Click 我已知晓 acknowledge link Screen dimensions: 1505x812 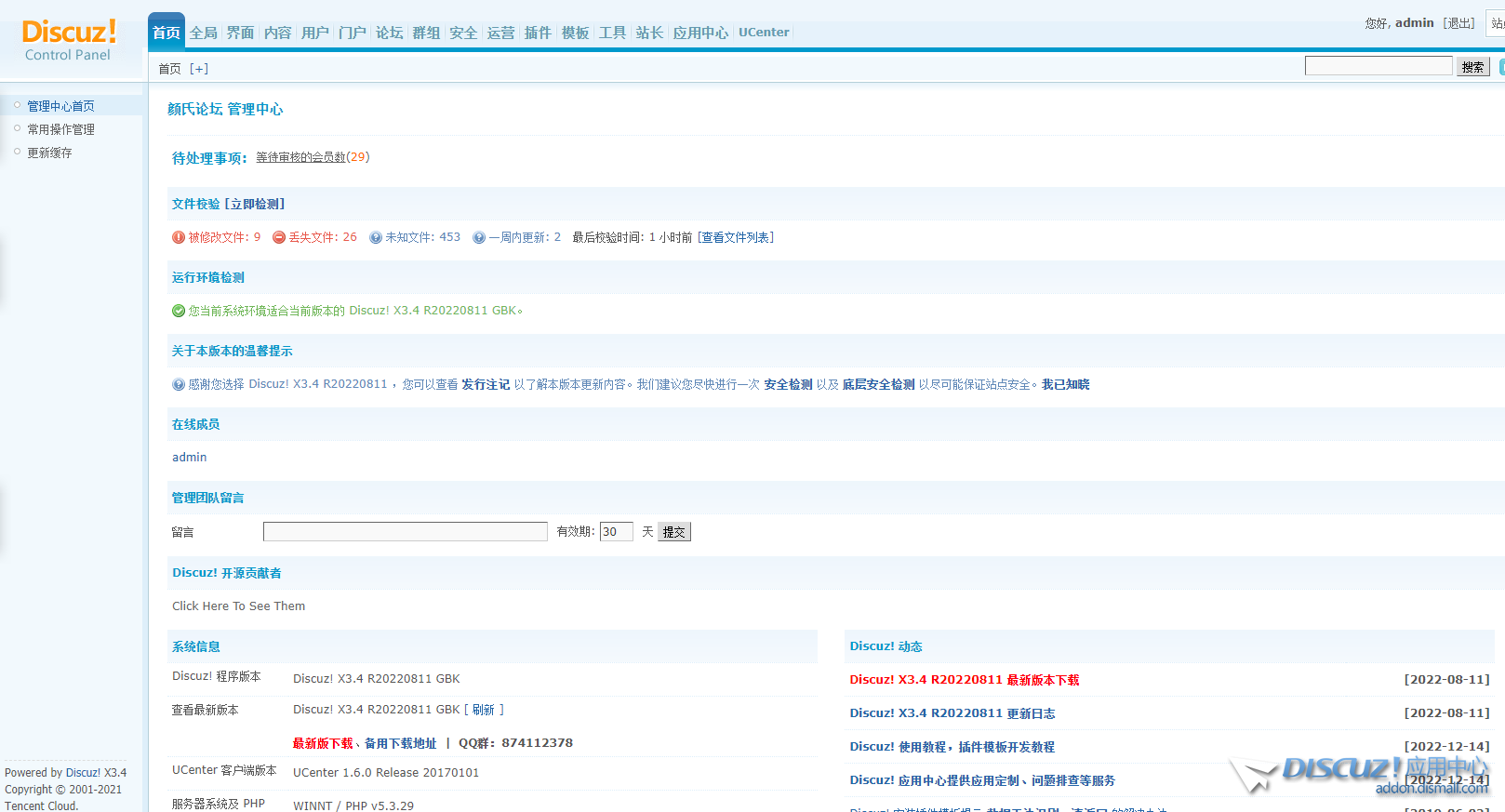pyautogui.click(x=1065, y=384)
